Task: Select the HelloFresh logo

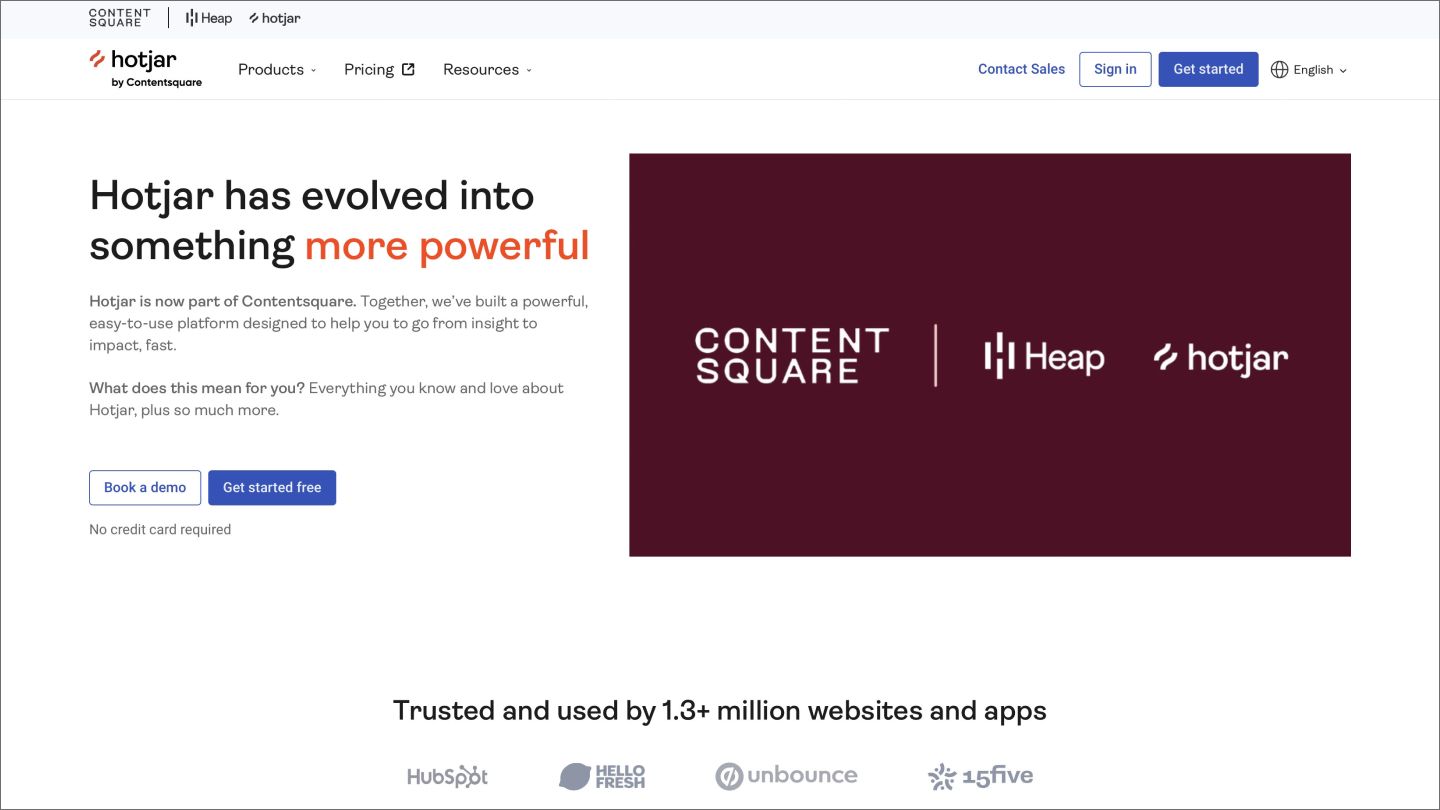Action: click(x=601, y=776)
